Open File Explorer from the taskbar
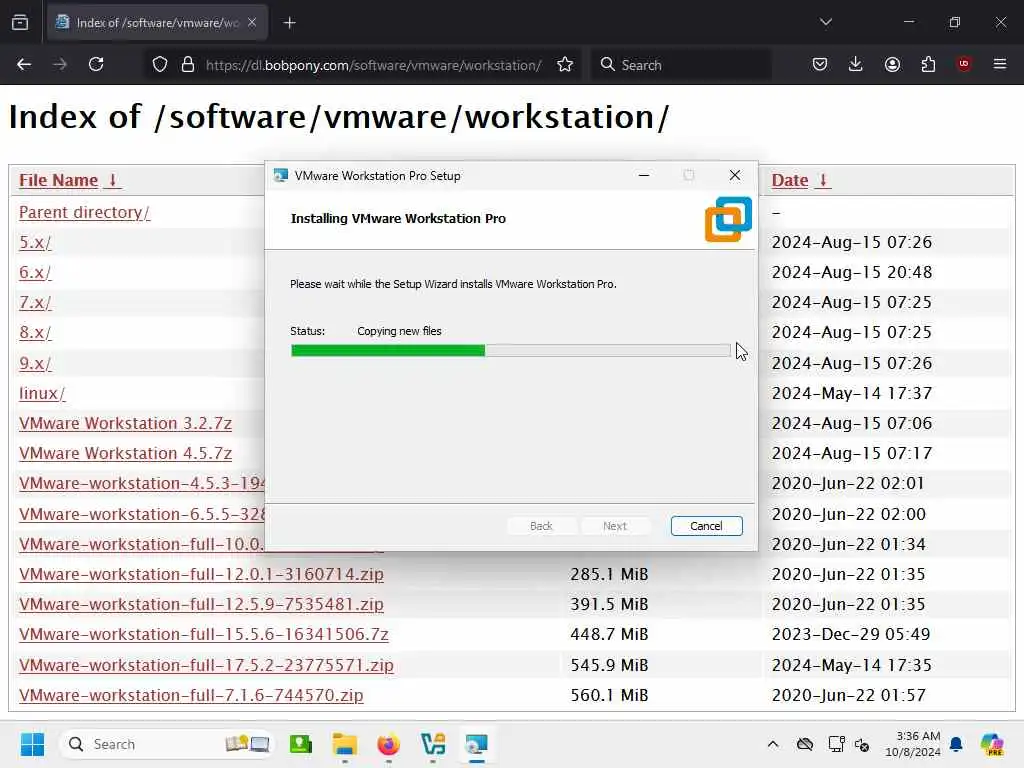The image size is (1024, 768). coord(344,744)
